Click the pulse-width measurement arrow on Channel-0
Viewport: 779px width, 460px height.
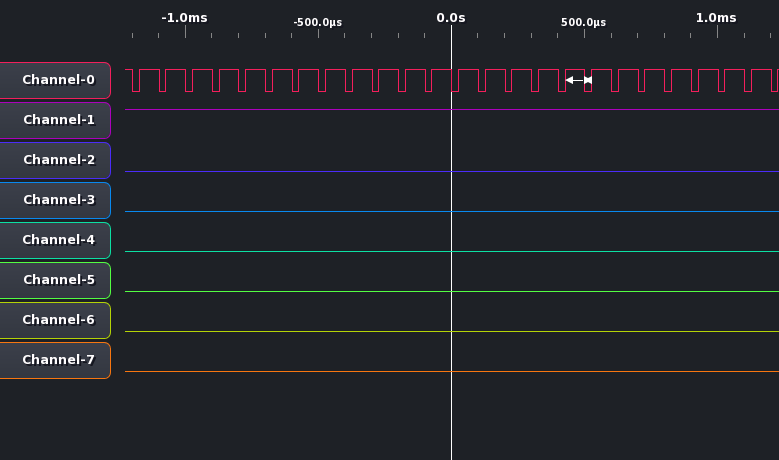tap(579, 80)
